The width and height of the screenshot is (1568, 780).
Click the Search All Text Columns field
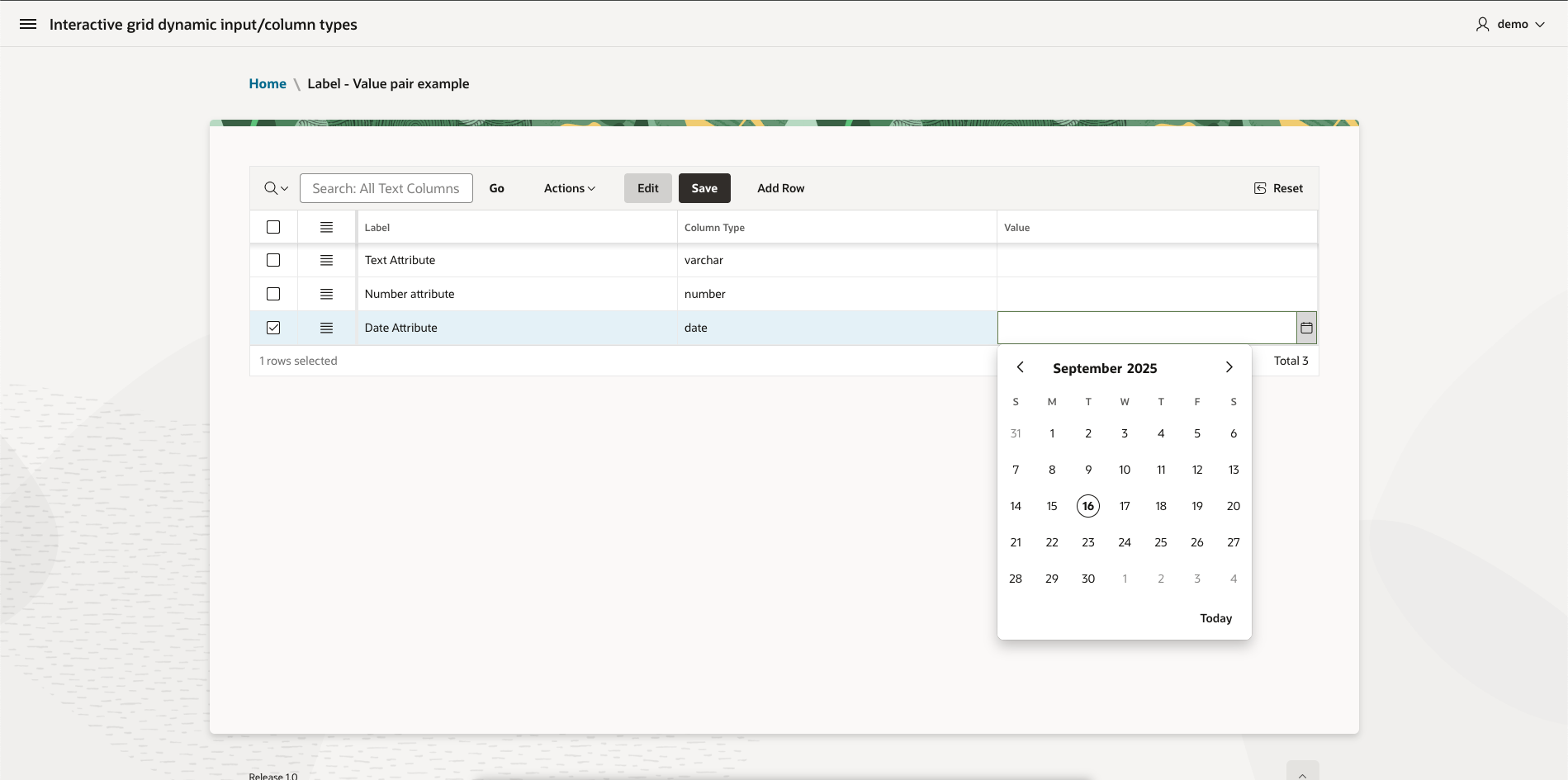(x=386, y=188)
